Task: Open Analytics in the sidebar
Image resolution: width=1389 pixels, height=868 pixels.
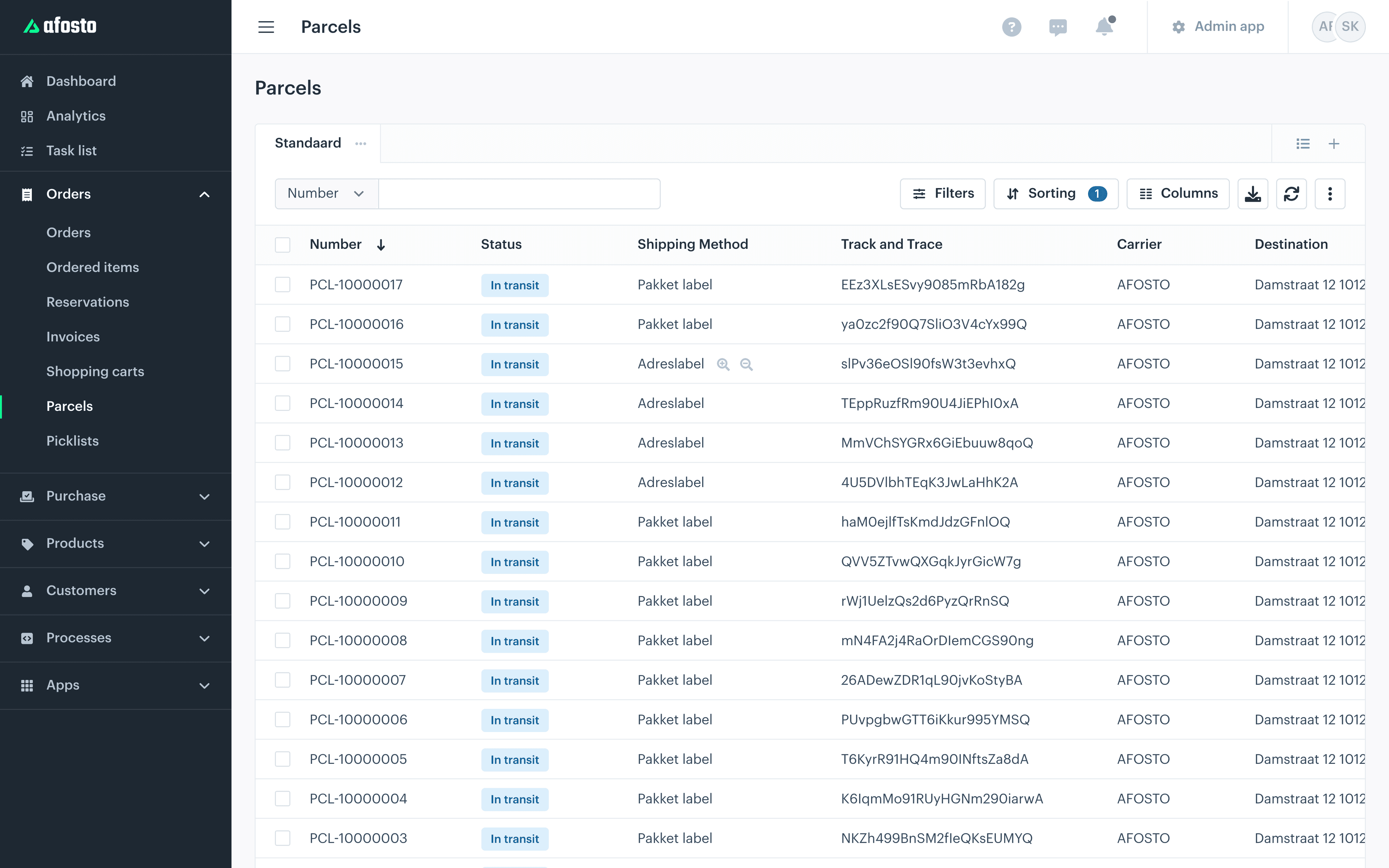Action: click(76, 116)
